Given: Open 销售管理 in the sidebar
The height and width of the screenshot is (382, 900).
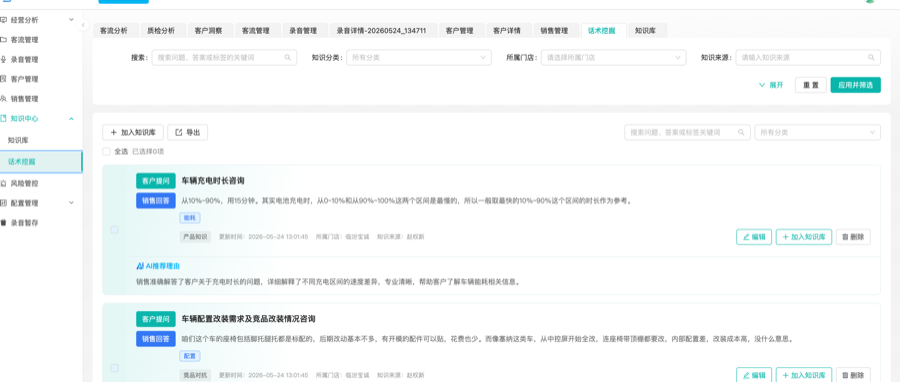Looking at the screenshot, I should coord(24,99).
